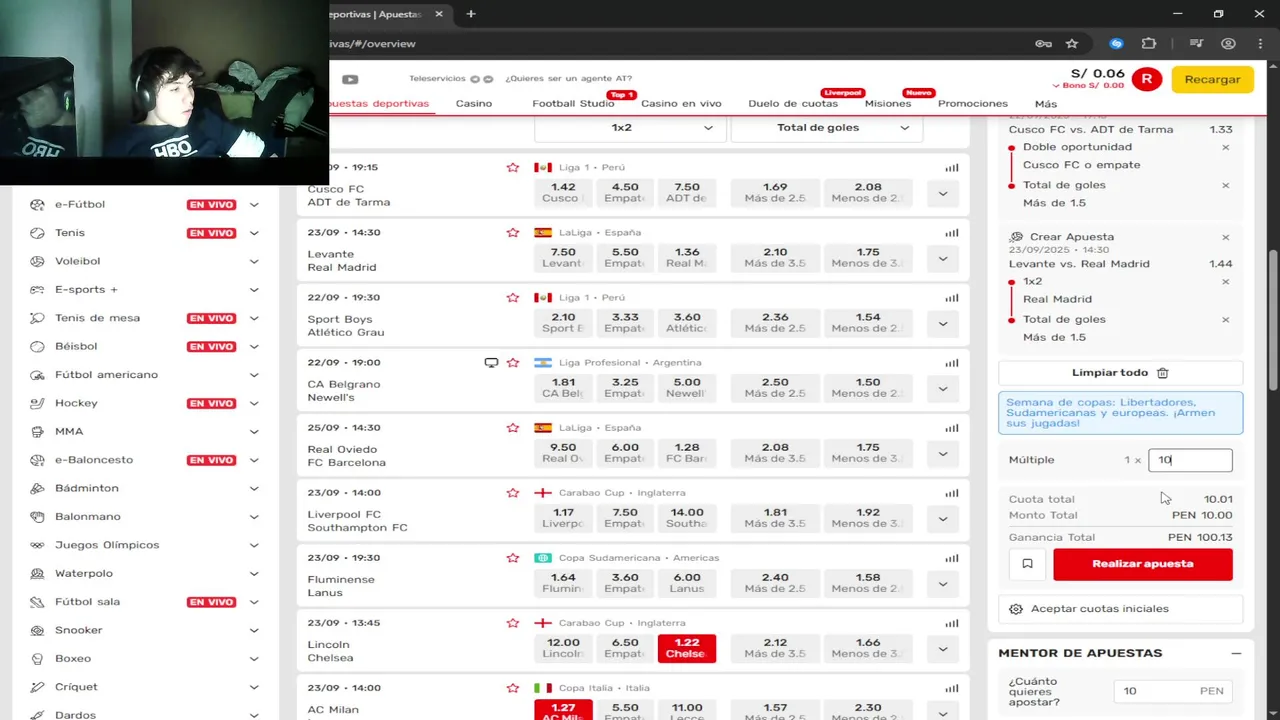Expand the Fútbol sala category chevron
The height and width of the screenshot is (720, 1280).
tap(254, 602)
